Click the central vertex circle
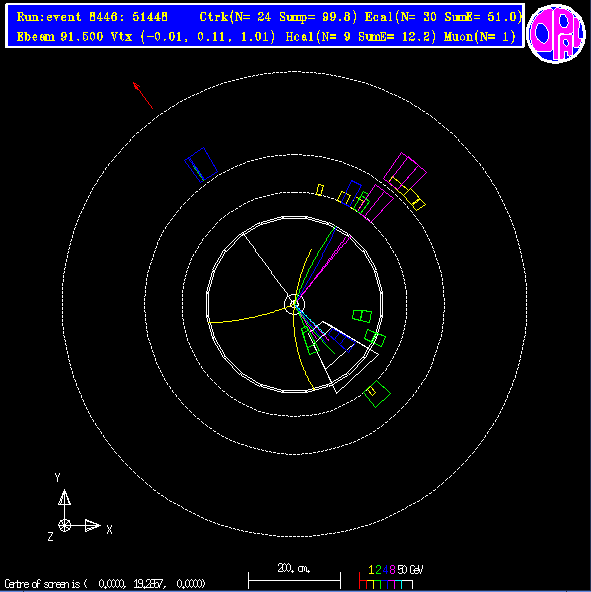 (x=294, y=304)
